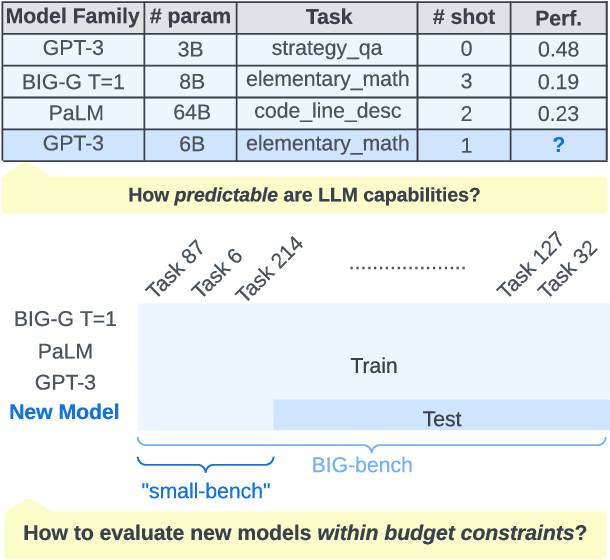Image resolution: width=610 pixels, height=560 pixels.
Task: Select the "Task 87" column label
Action: 174,269
